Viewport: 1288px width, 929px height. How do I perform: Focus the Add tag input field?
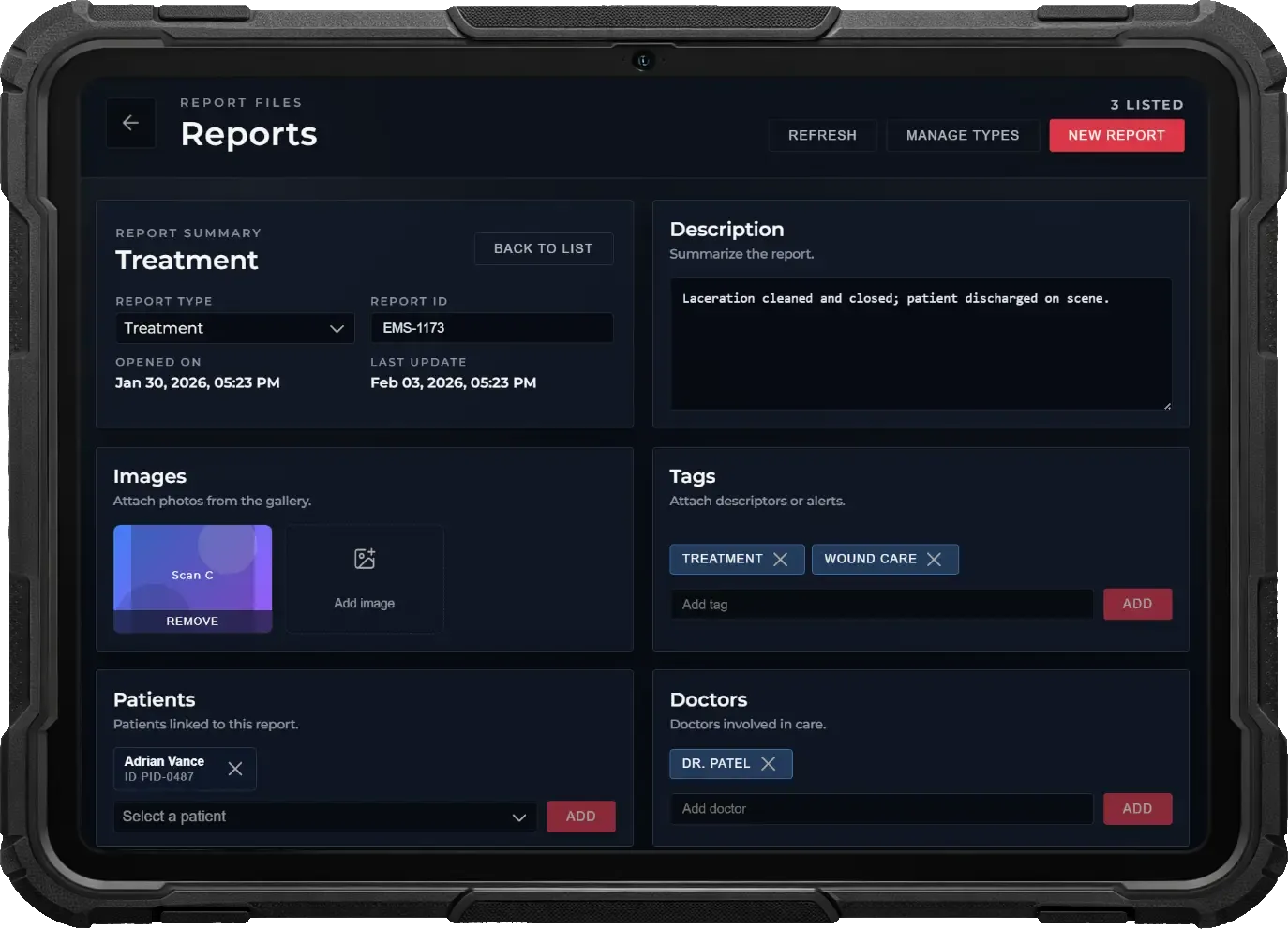881,605
